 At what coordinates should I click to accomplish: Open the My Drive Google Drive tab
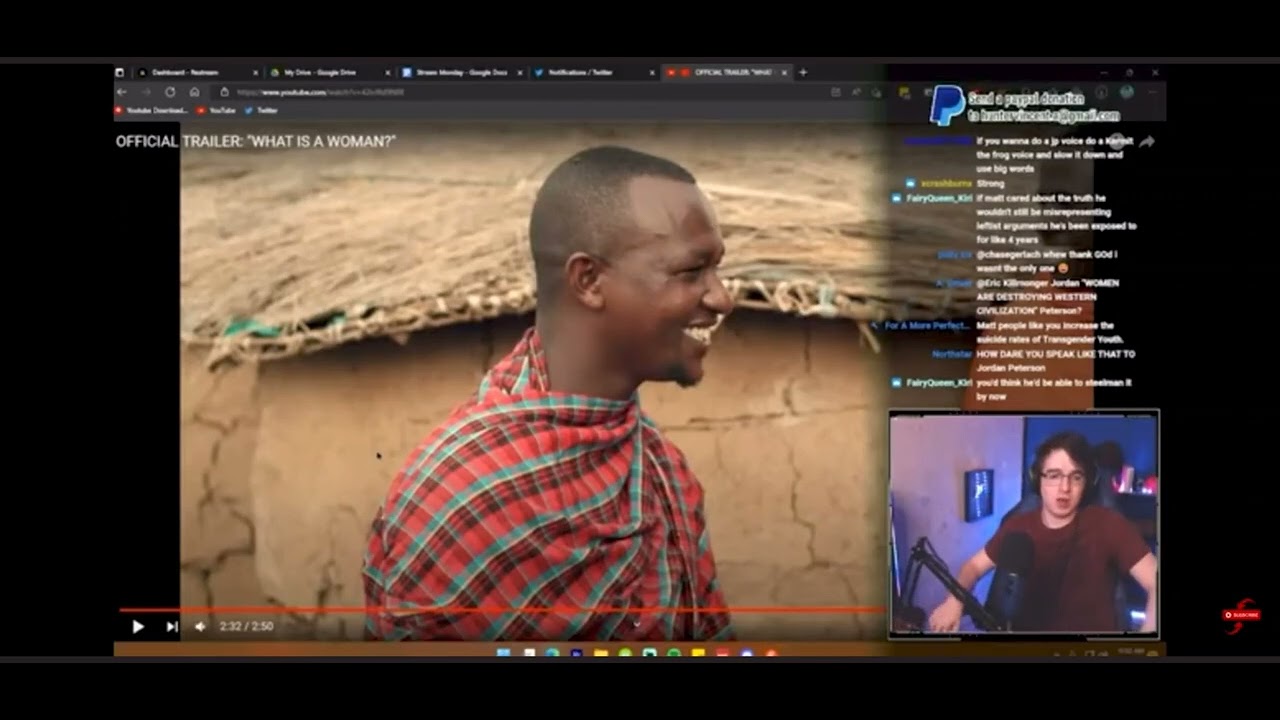[x=329, y=73]
